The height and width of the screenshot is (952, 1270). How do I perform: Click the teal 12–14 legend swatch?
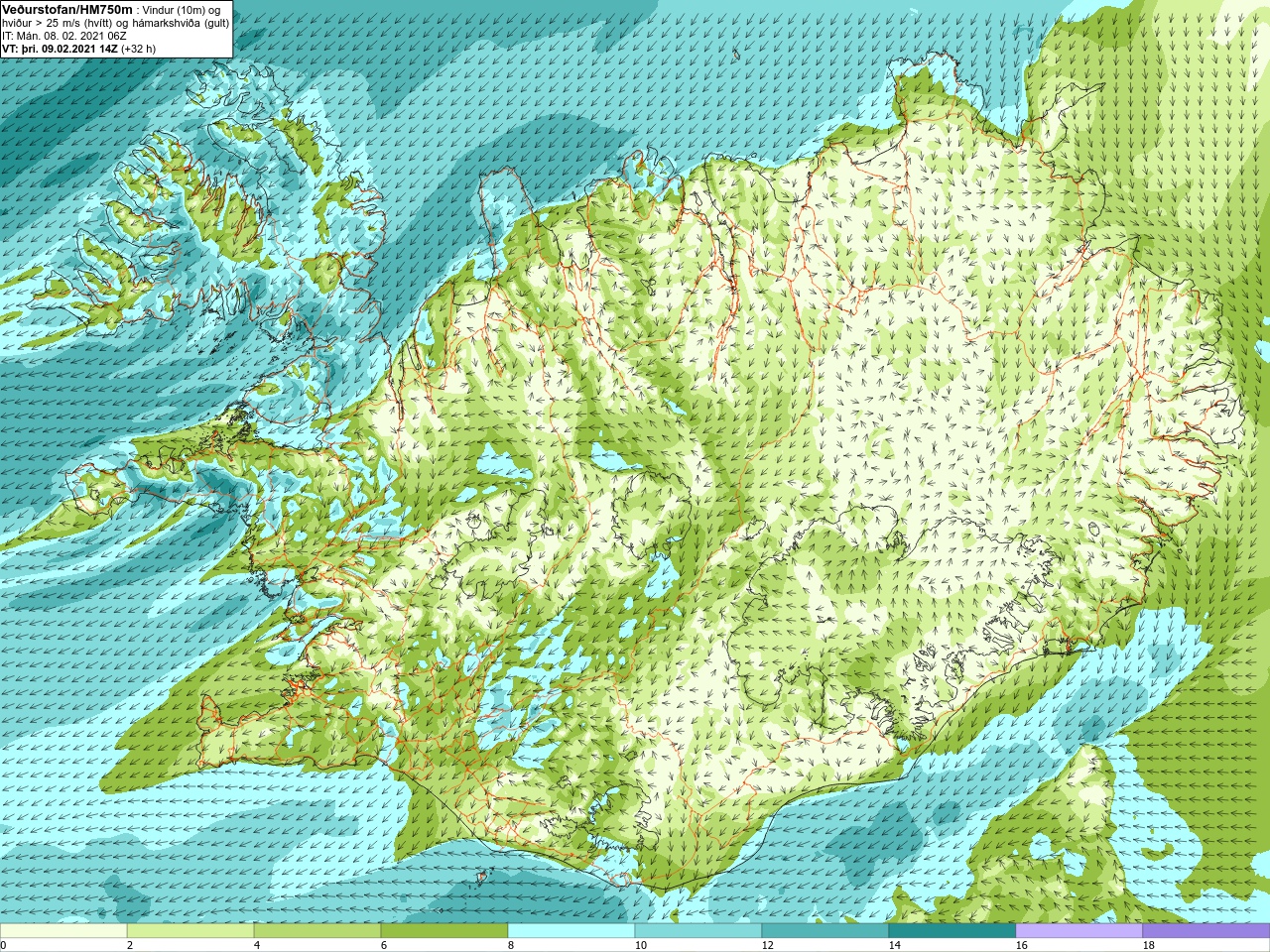(x=825, y=931)
